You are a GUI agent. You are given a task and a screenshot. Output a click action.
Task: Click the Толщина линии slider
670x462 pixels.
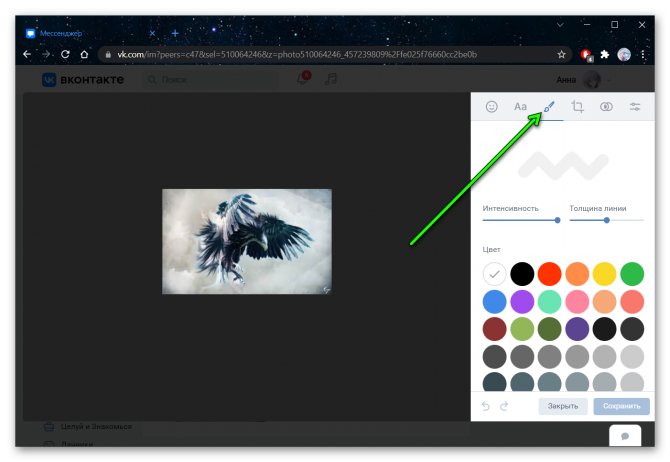click(x=606, y=220)
